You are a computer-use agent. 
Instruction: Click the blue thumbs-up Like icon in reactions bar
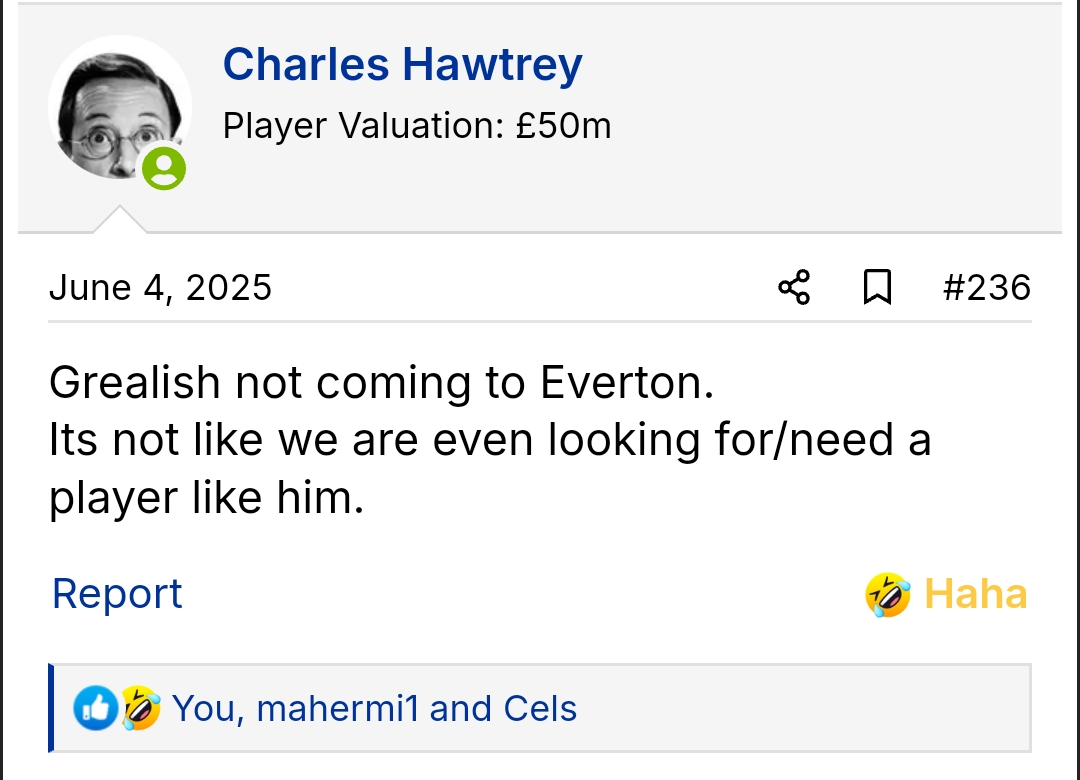pos(96,708)
